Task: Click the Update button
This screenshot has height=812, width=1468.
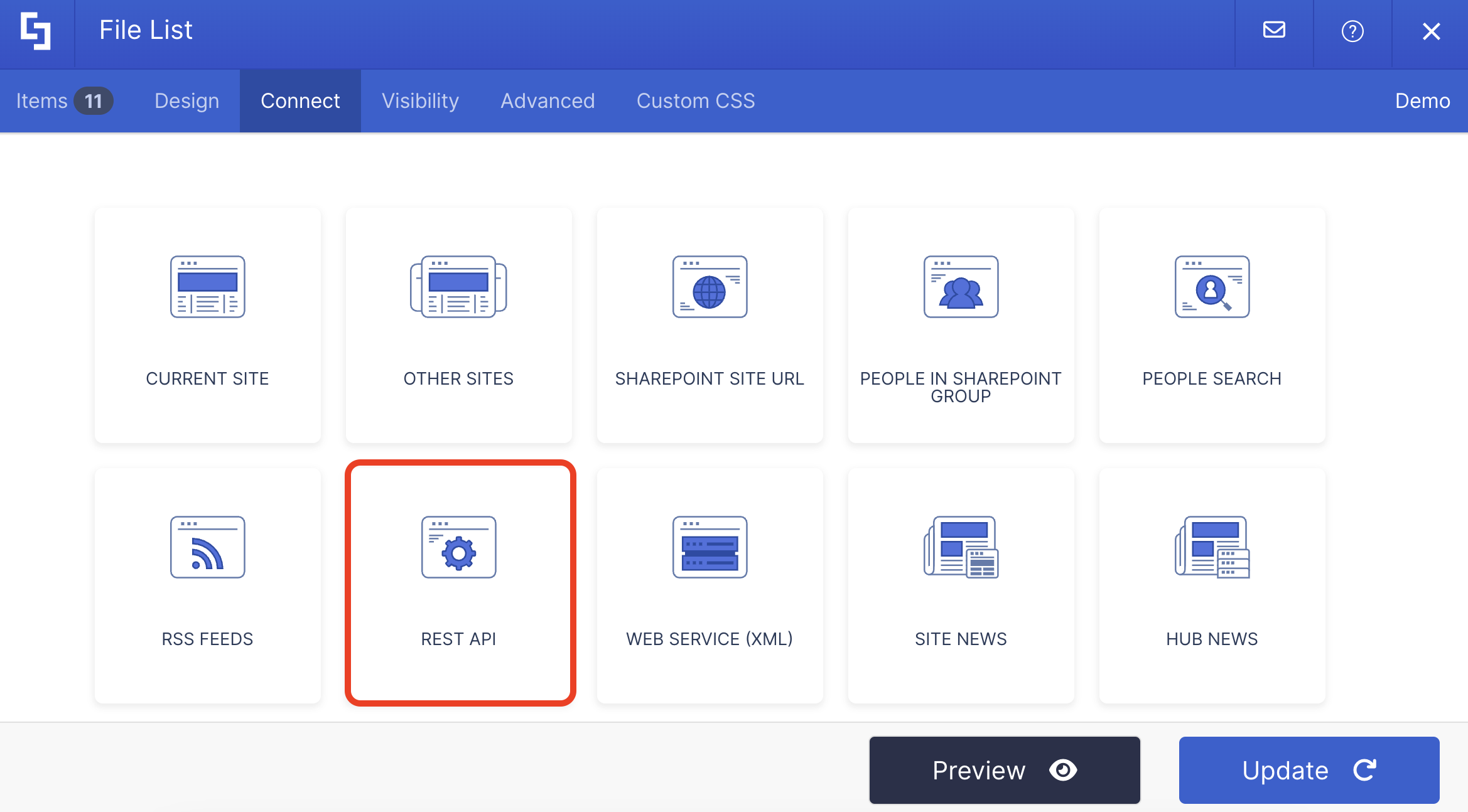Action: [1309, 770]
